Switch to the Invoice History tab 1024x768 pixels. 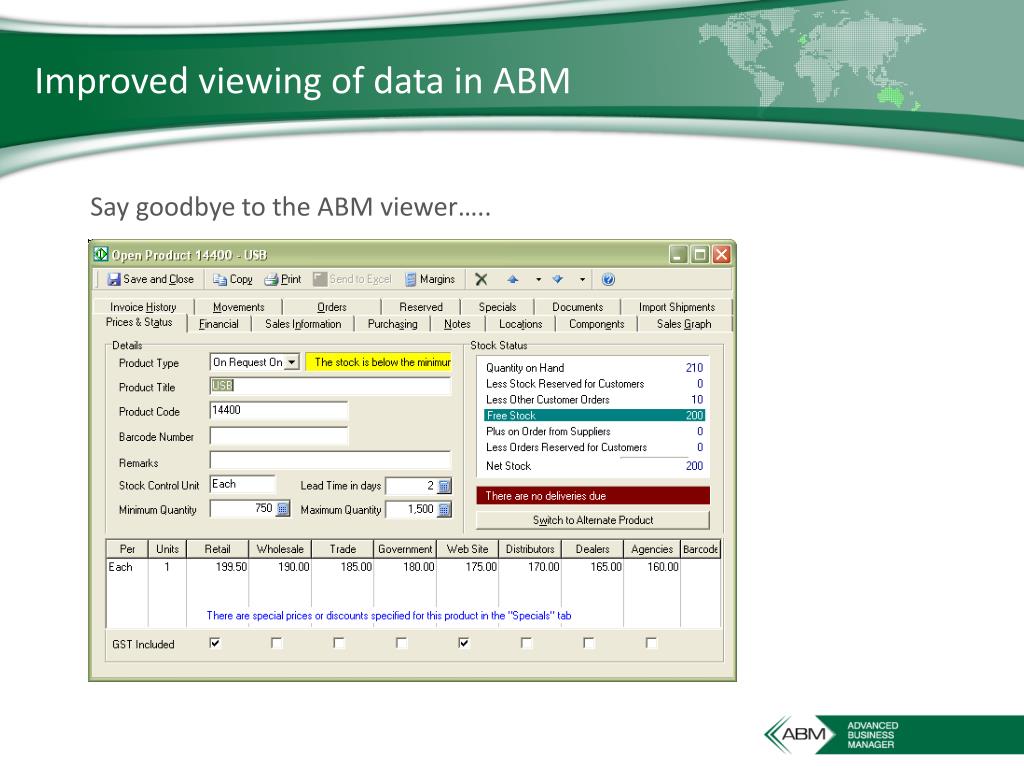[x=143, y=307]
